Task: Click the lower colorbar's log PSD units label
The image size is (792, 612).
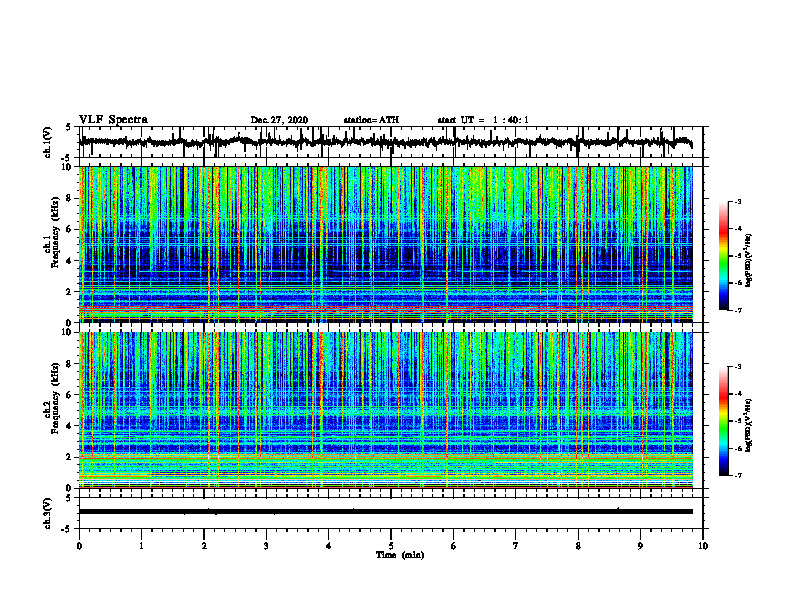Action: pos(749,424)
